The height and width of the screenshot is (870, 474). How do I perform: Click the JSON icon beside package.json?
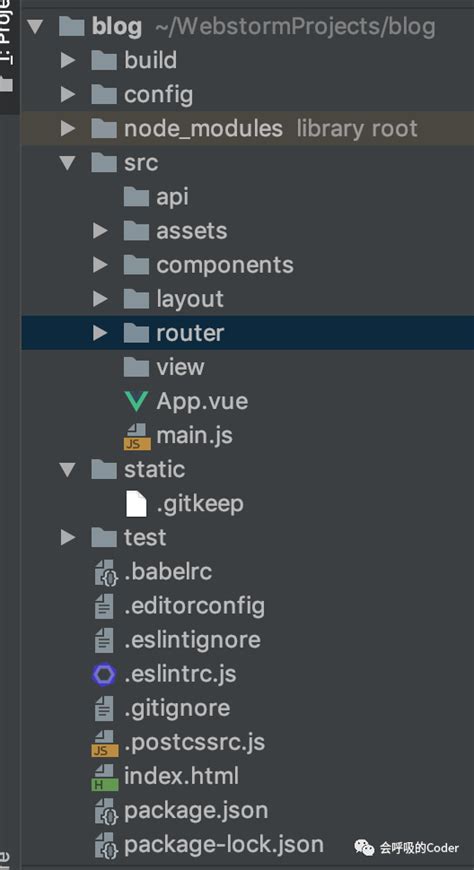click(105, 812)
